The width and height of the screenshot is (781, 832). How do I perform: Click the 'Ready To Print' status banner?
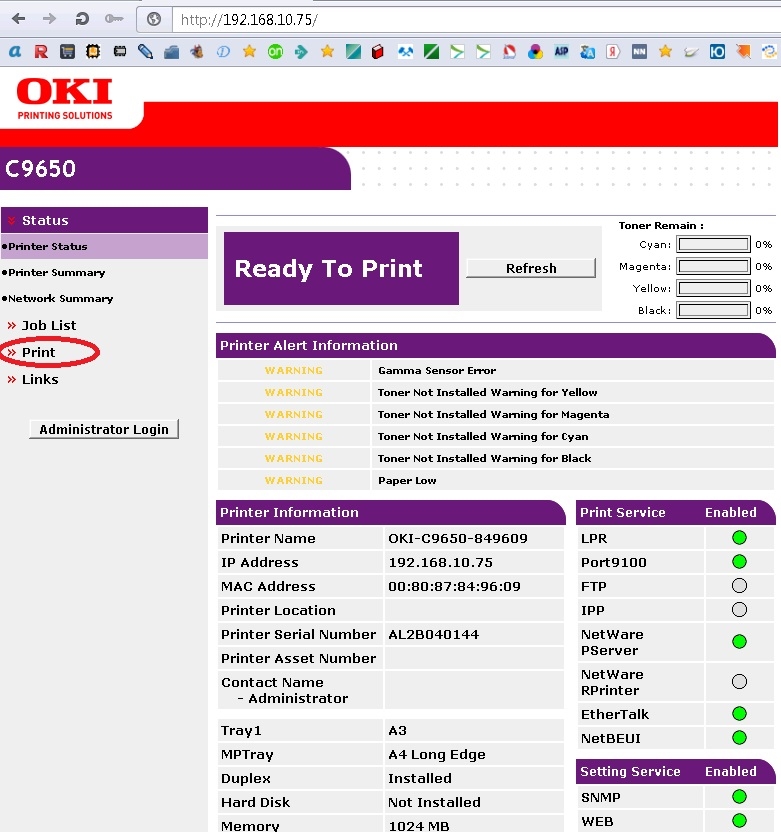[x=341, y=268]
